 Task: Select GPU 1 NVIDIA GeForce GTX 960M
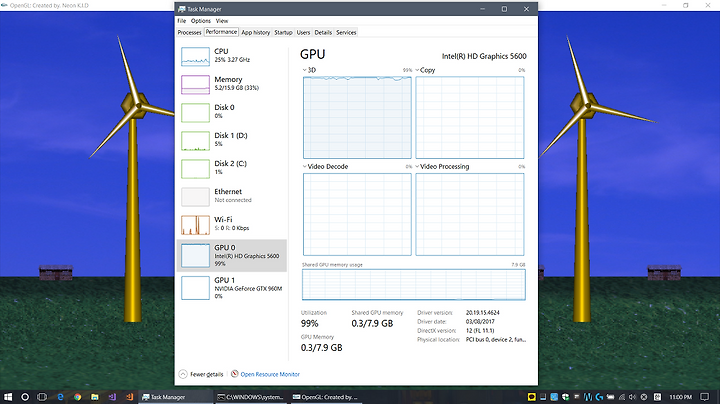click(x=232, y=288)
